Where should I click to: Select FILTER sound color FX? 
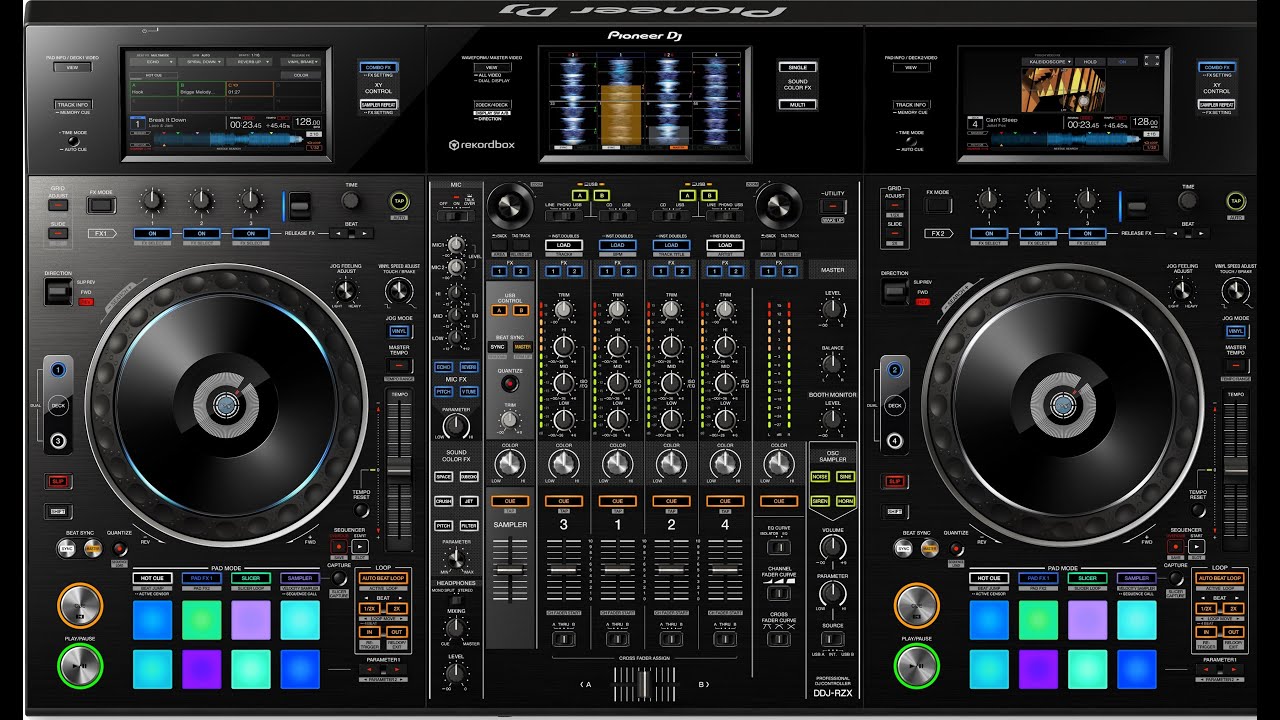click(469, 525)
